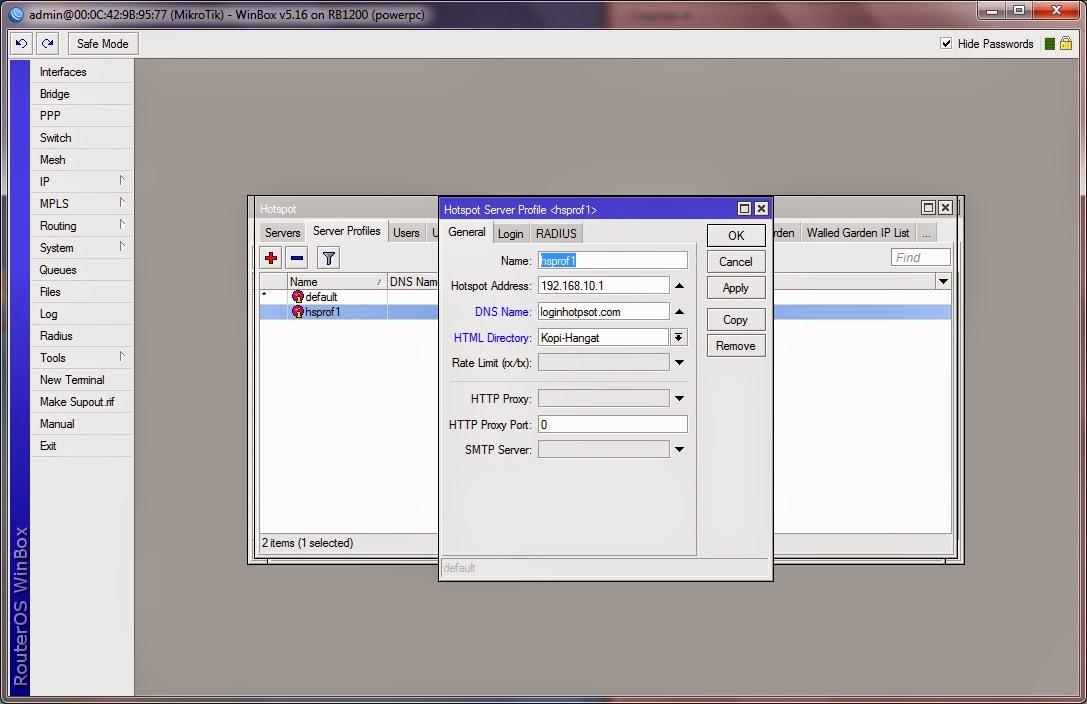The height and width of the screenshot is (704, 1087).
Task: Click the HTTP Proxy Port field
Action: (x=613, y=424)
